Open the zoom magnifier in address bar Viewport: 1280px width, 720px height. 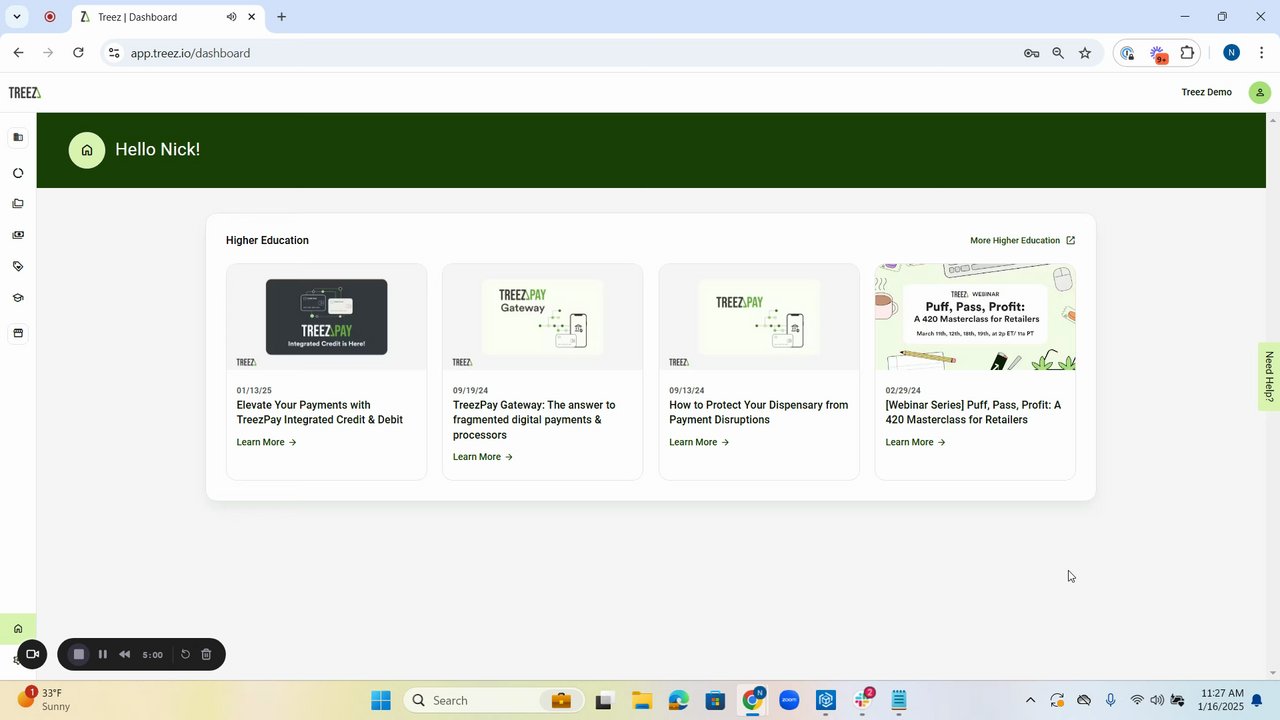(x=1058, y=53)
